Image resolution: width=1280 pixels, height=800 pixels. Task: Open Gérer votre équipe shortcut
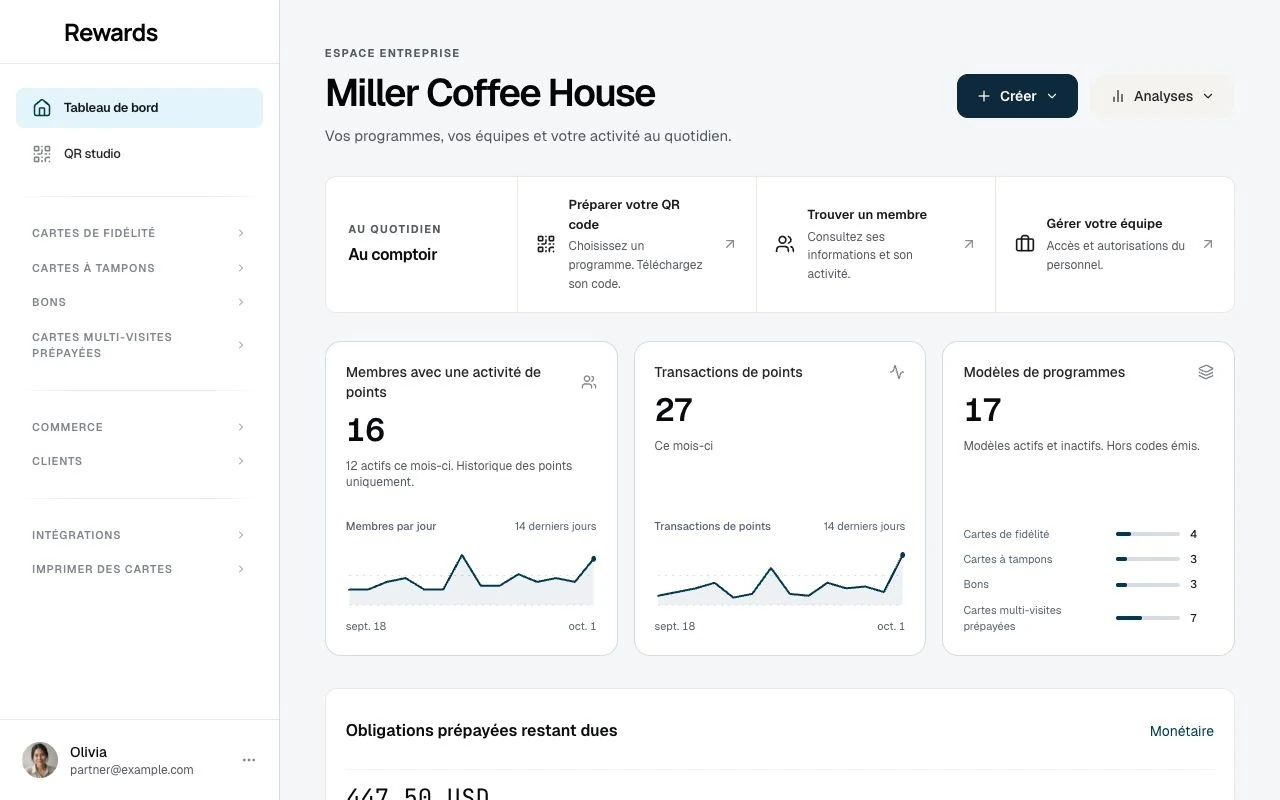coord(1115,244)
